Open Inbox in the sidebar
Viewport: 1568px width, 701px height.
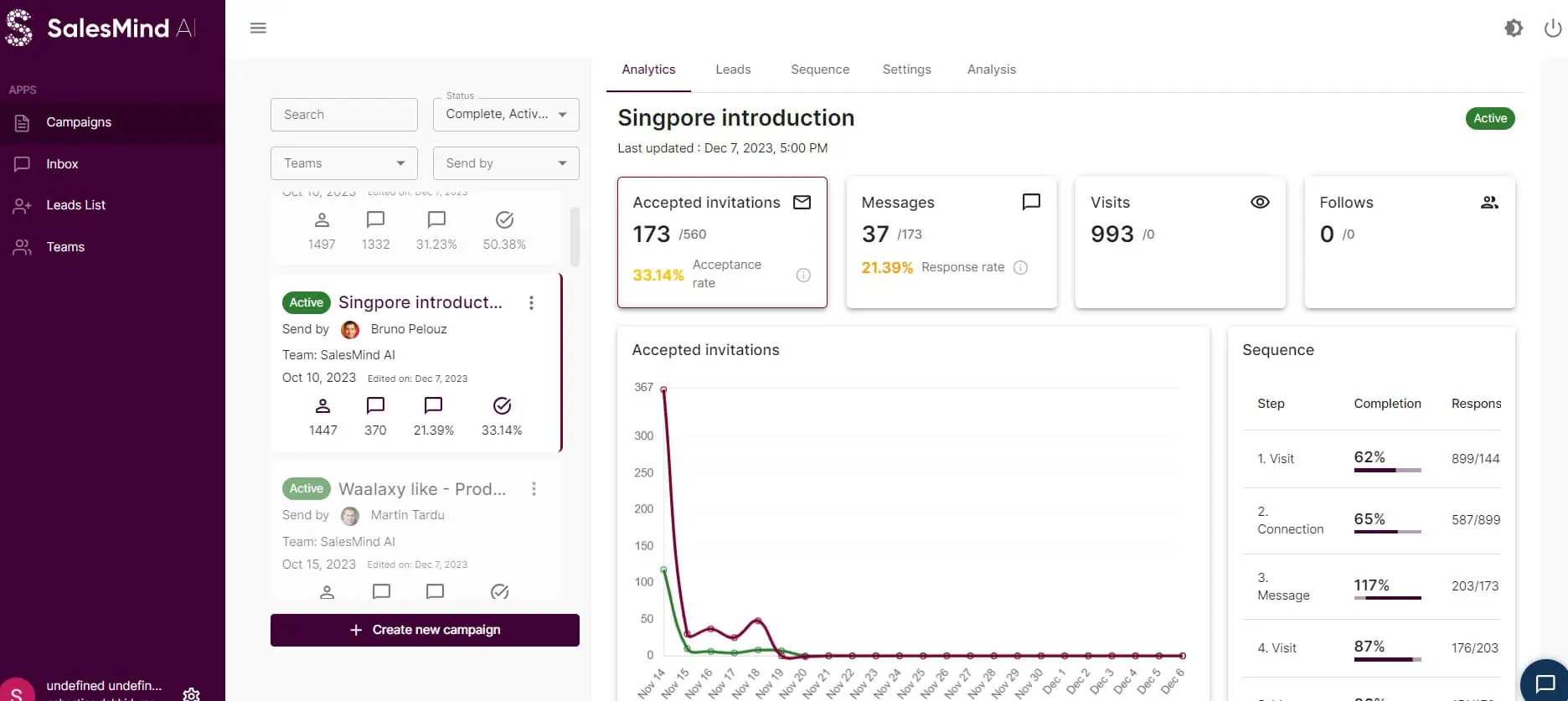112,164
